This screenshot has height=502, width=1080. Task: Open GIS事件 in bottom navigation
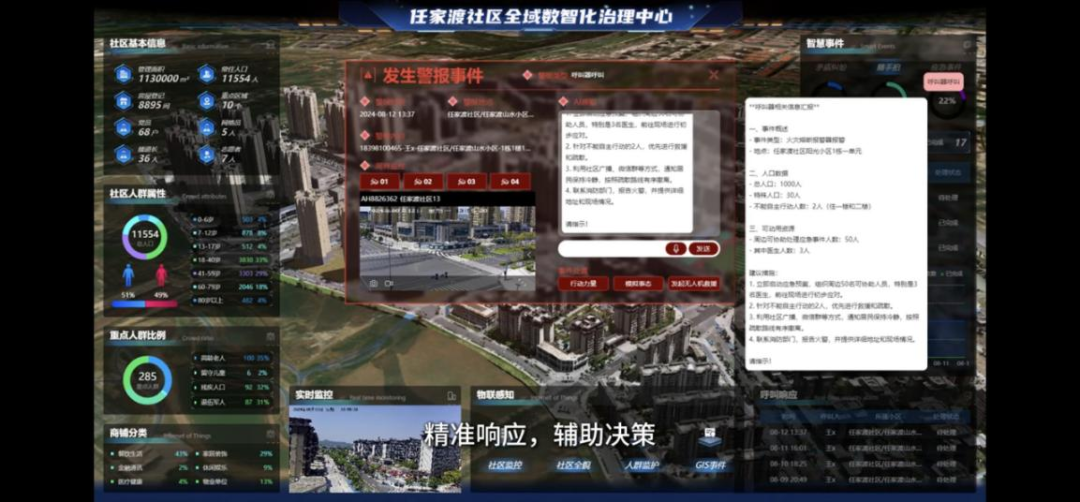pyautogui.click(x=710, y=465)
